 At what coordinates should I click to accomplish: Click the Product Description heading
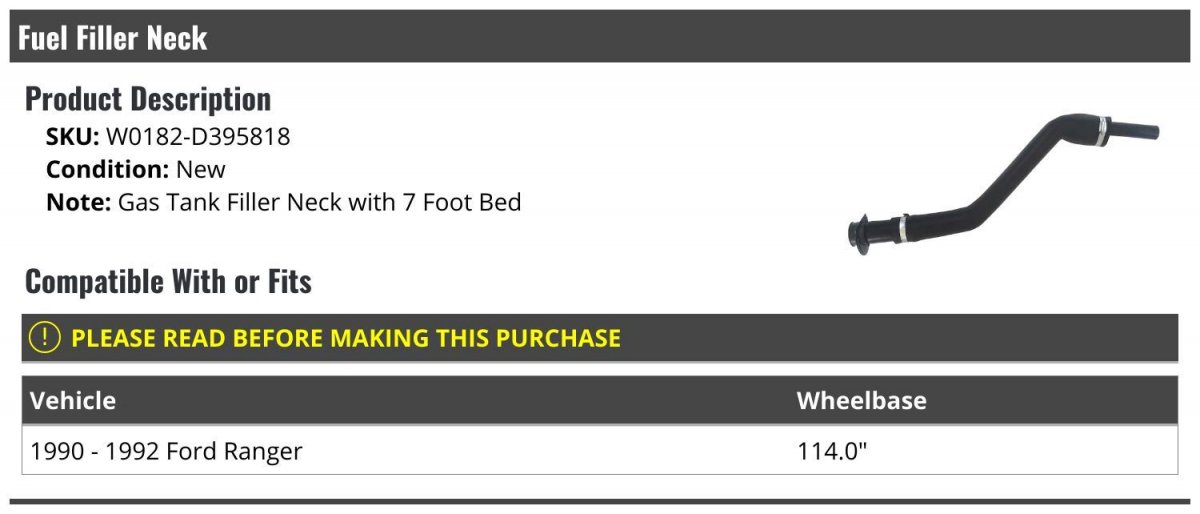148,99
